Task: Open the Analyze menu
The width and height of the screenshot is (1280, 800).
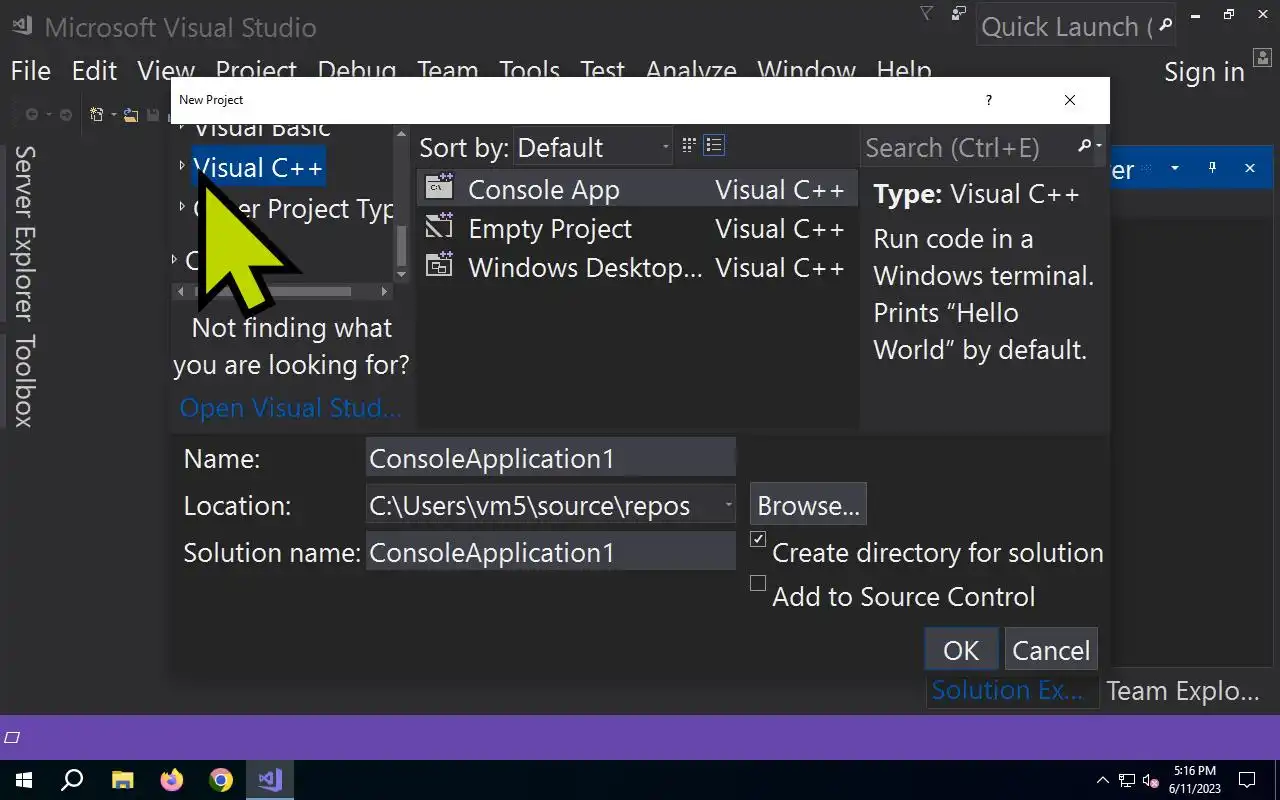Action: click(690, 71)
